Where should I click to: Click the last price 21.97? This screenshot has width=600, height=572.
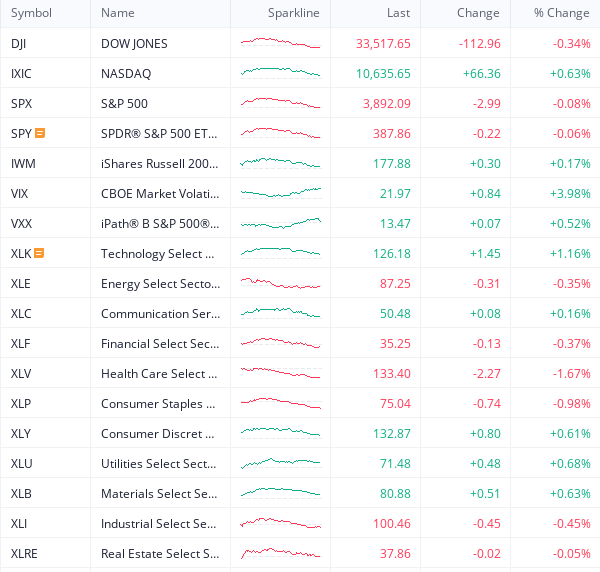click(395, 194)
